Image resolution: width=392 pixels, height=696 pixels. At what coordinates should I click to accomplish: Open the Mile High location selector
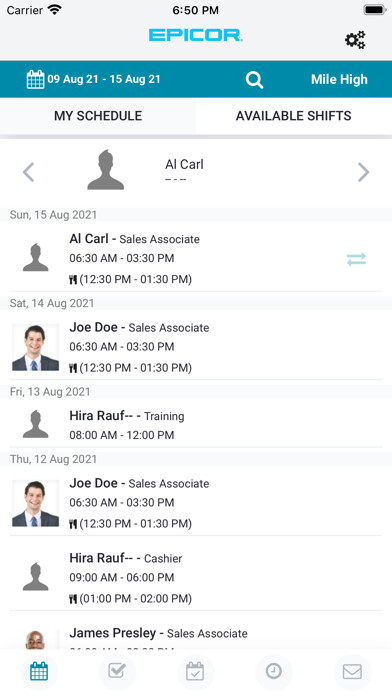(x=339, y=79)
